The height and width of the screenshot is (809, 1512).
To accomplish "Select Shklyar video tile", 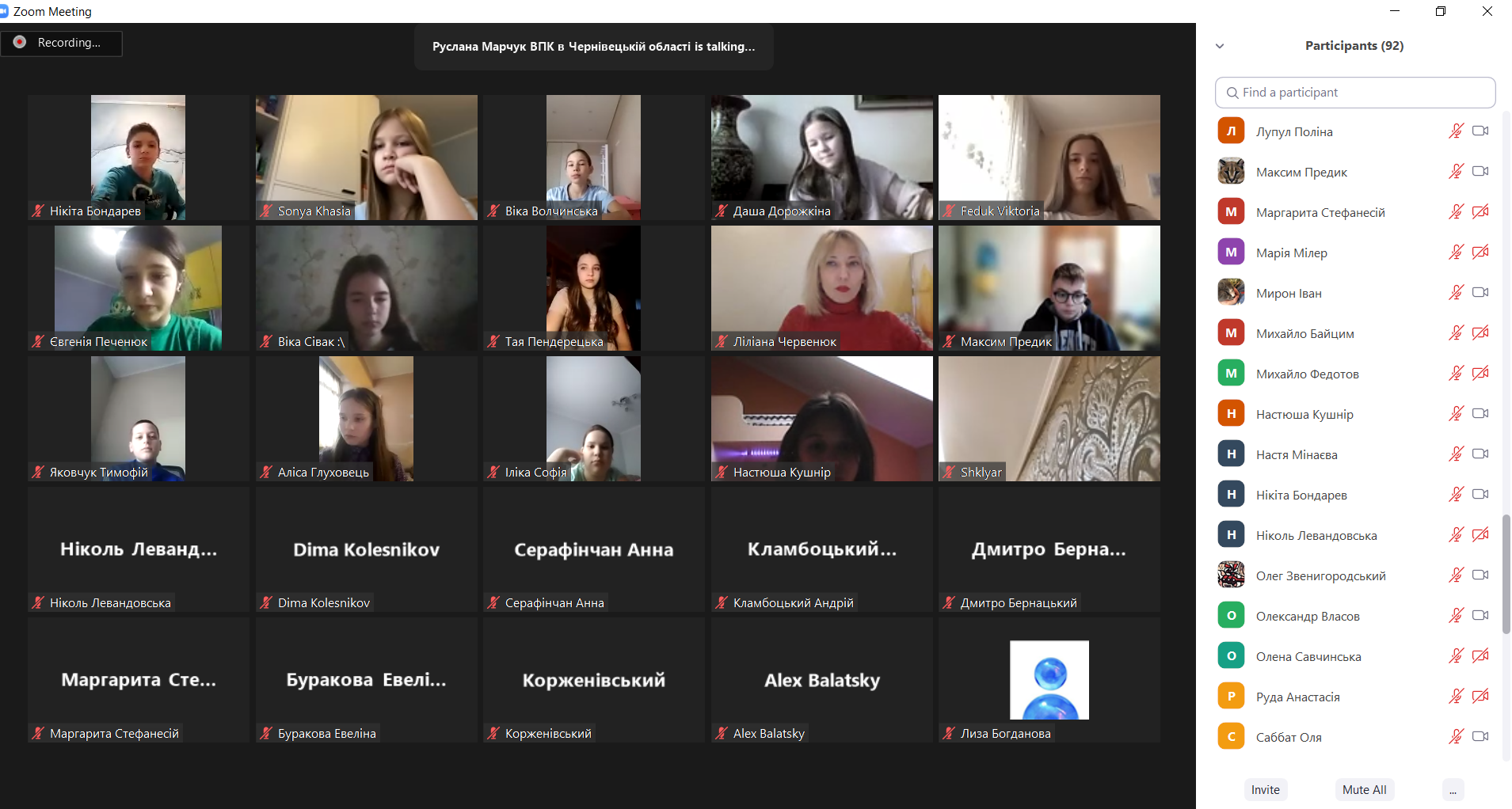I will pos(1049,419).
